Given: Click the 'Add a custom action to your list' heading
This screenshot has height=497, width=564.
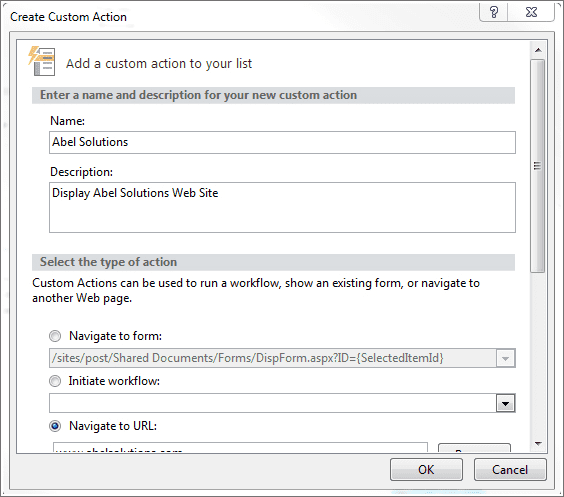Looking at the screenshot, I should pyautogui.click(x=159, y=63).
